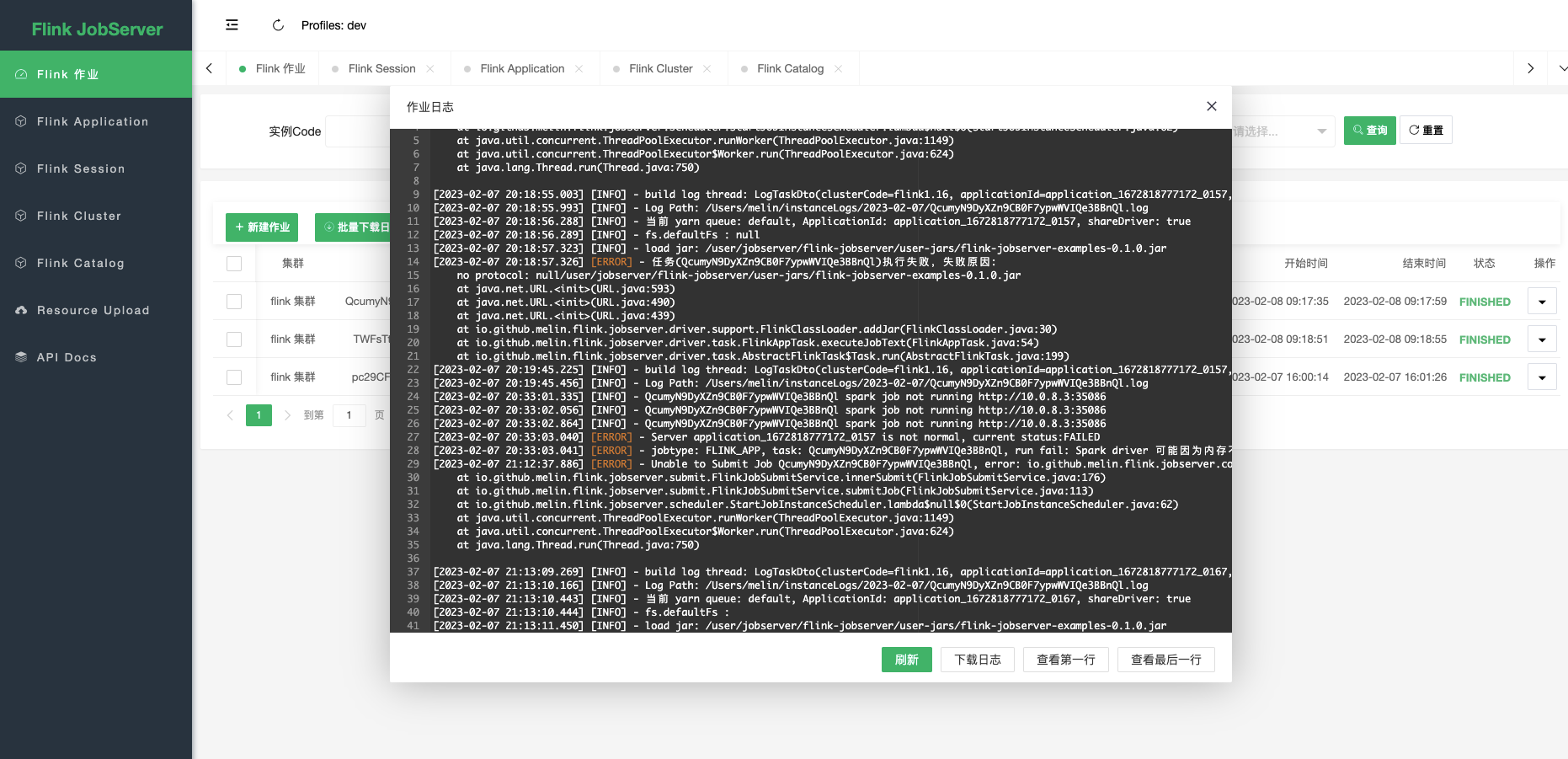1568x759 pixels.
Task: Expand the tab options dropdown chevron
Action: tap(1562, 68)
